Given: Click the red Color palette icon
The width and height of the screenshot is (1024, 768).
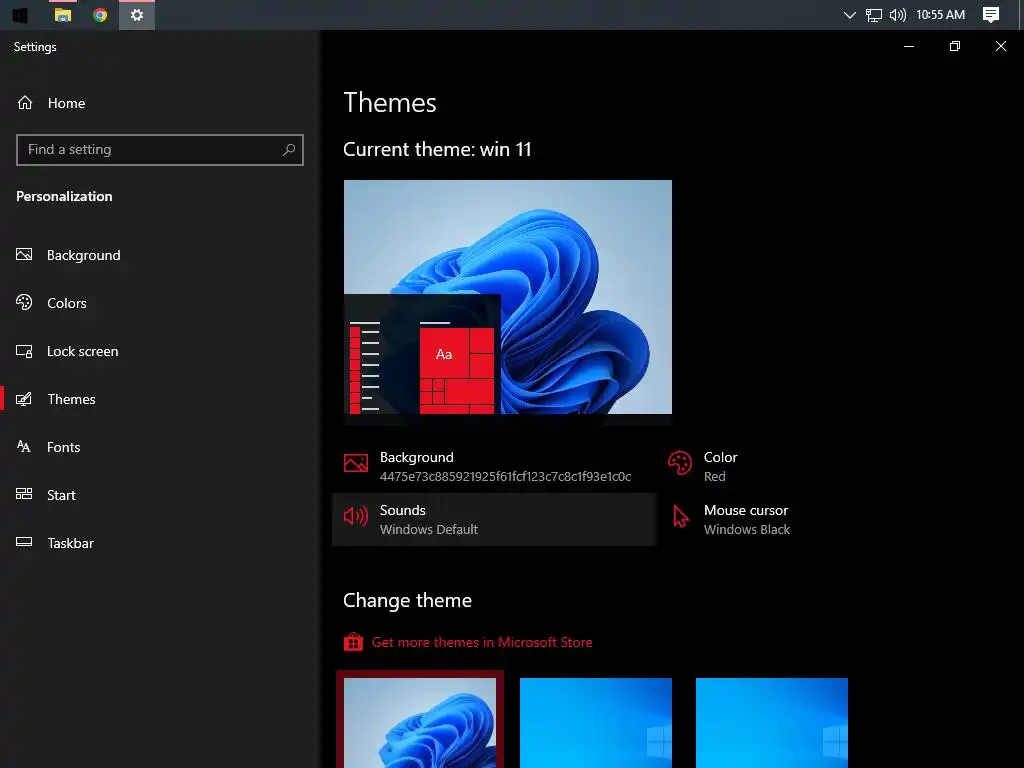Looking at the screenshot, I should pyautogui.click(x=680, y=463).
